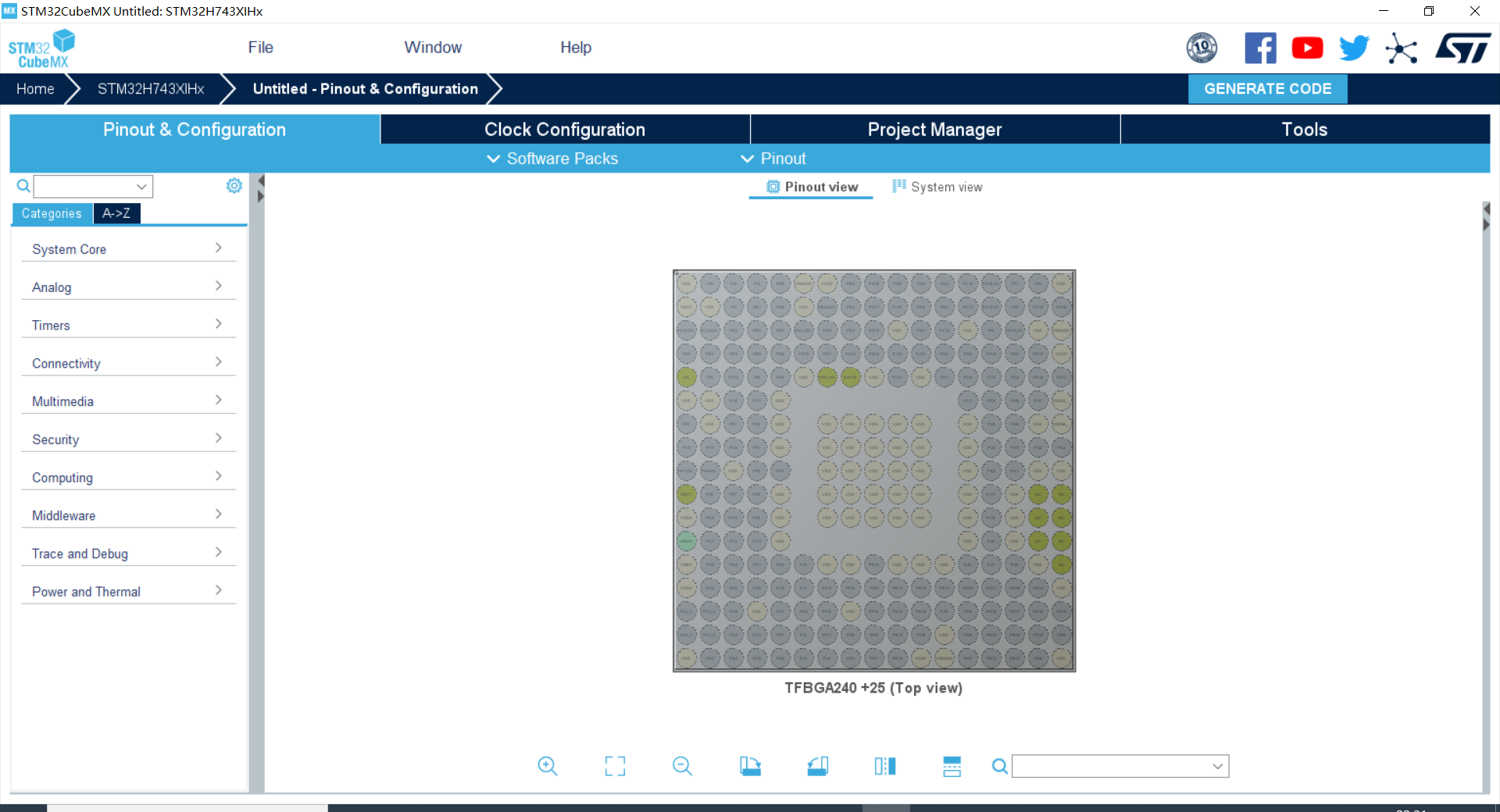Select the Pinout view tab
Viewport: 1500px width, 812px height.
click(812, 187)
